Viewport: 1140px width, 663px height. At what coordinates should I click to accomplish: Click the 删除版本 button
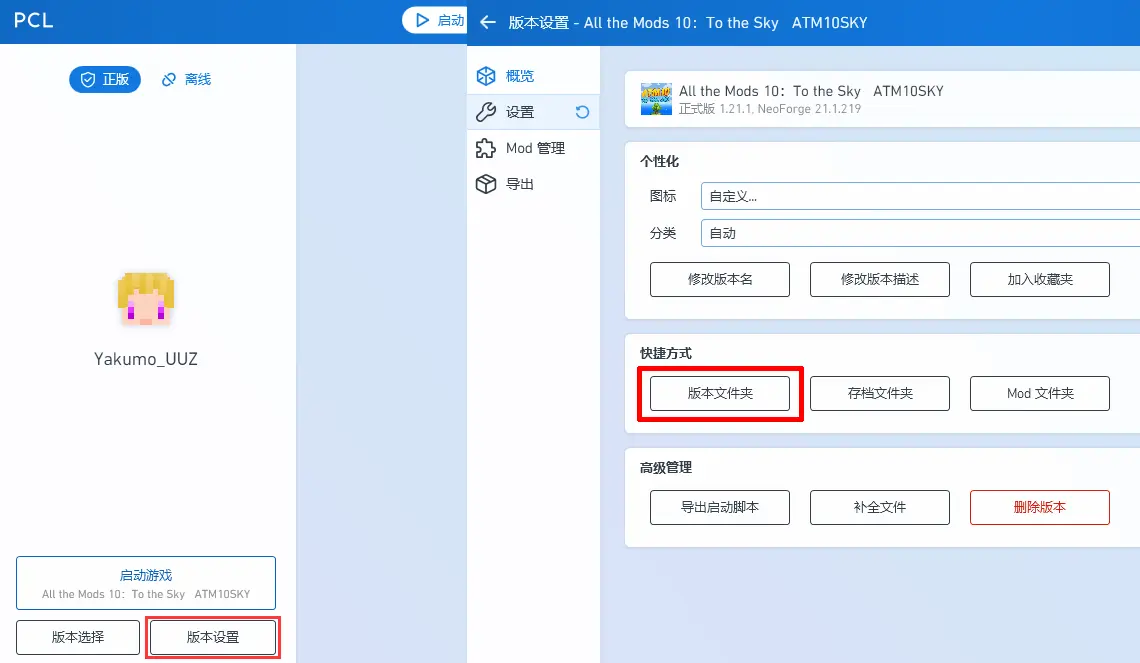(1039, 507)
